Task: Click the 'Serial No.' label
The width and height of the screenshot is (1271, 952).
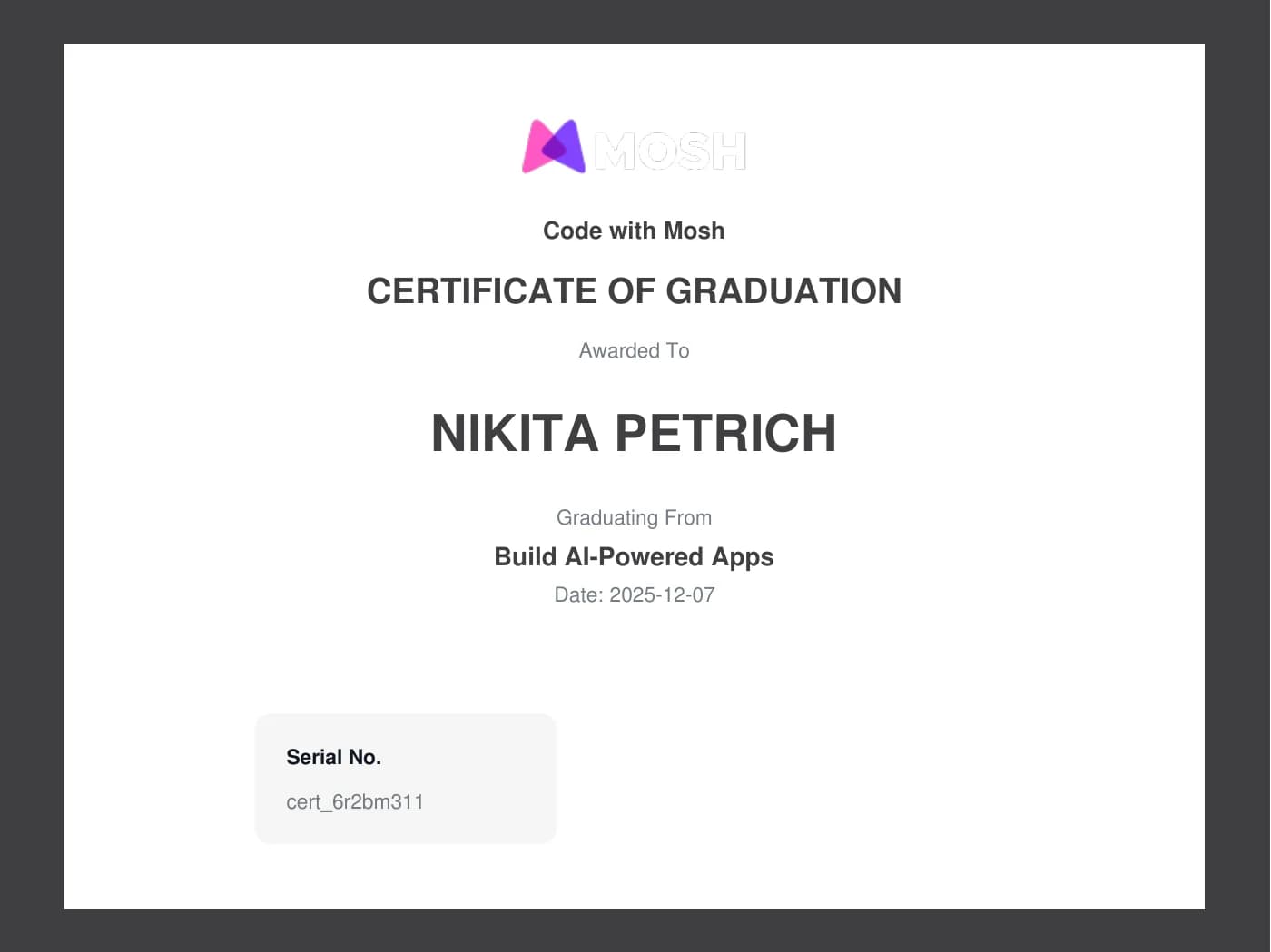Action: coord(333,757)
